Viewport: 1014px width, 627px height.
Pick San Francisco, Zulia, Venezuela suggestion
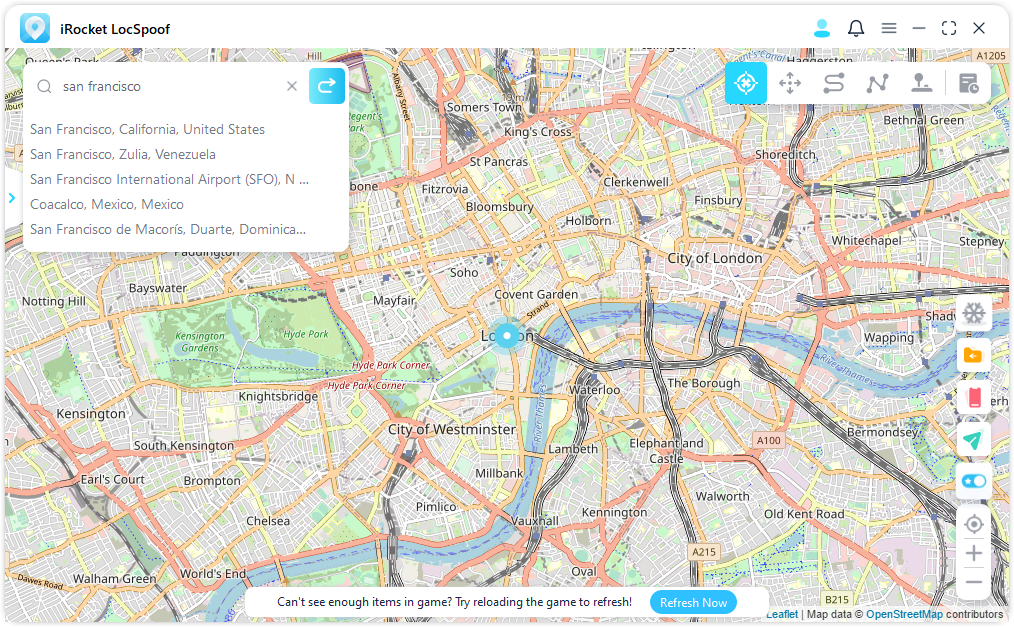coord(123,154)
